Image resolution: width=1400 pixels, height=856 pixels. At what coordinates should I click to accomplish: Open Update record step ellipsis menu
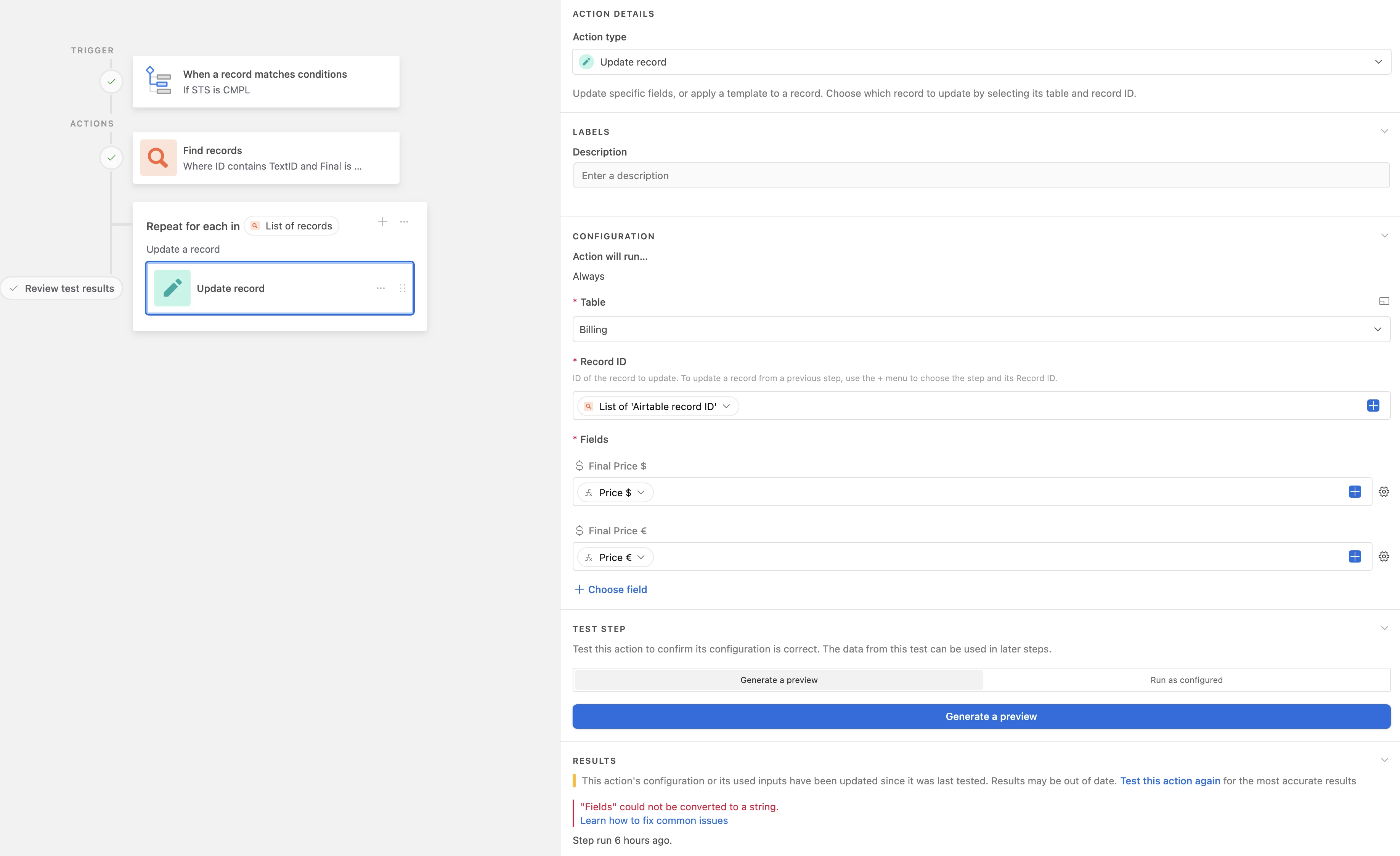[381, 289]
